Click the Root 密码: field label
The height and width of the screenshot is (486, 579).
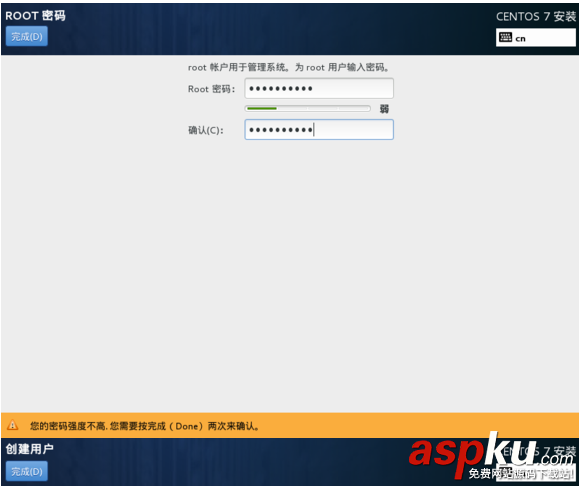211,89
